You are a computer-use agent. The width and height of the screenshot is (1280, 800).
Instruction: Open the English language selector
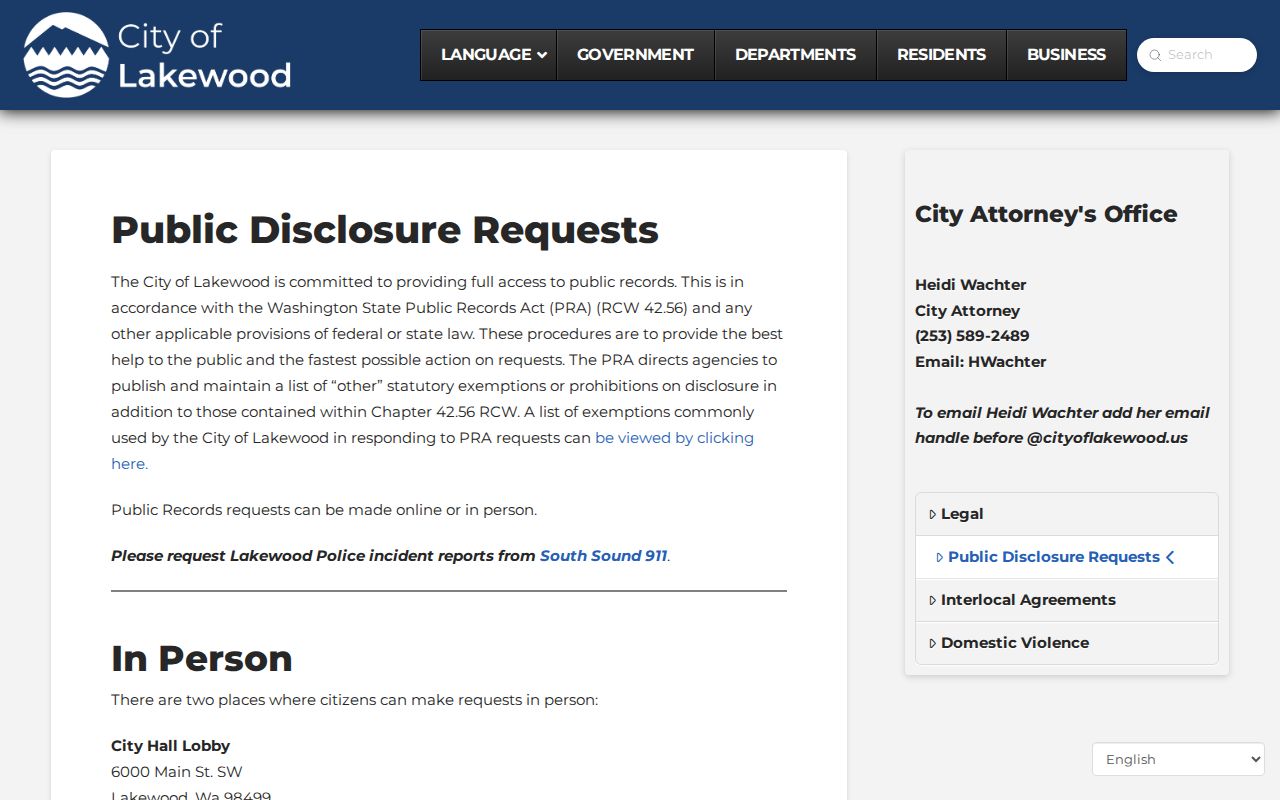point(1178,759)
